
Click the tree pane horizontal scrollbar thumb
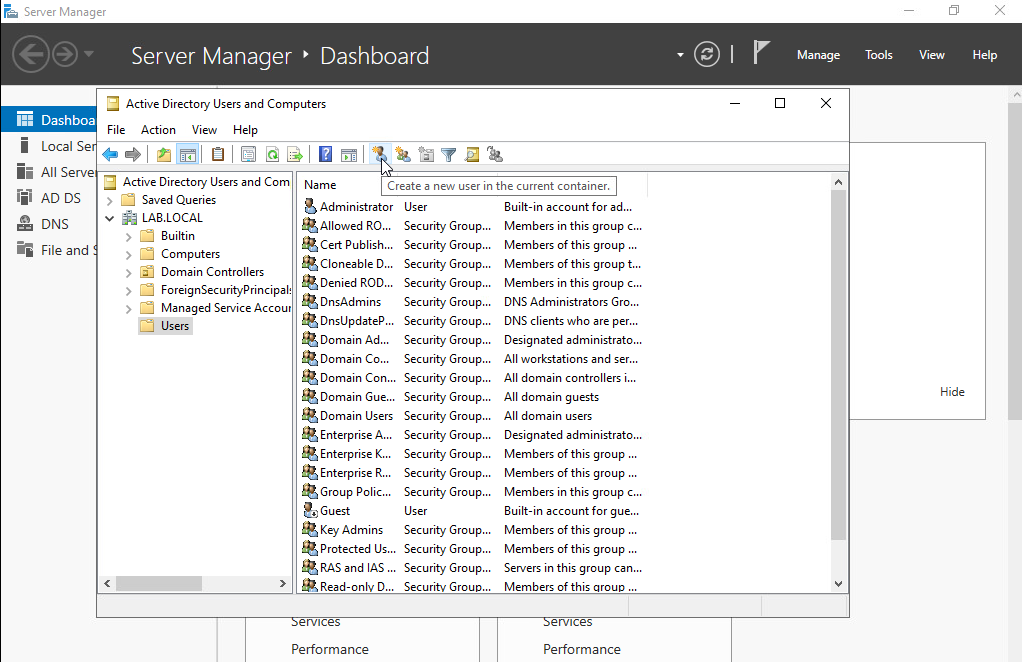coord(158,583)
